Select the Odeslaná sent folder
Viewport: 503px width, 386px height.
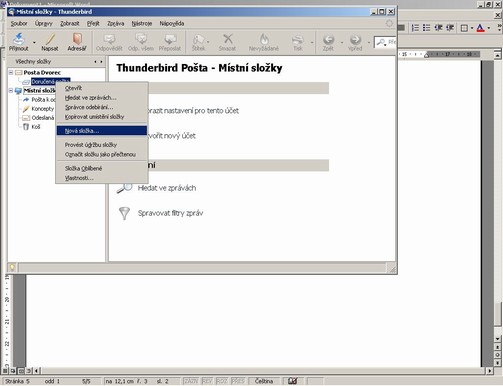click(43, 118)
